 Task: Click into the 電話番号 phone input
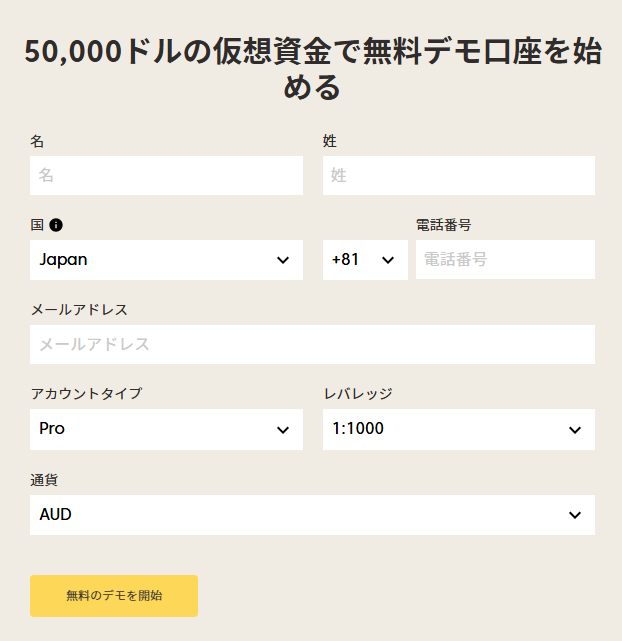click(x=505, y=260)
